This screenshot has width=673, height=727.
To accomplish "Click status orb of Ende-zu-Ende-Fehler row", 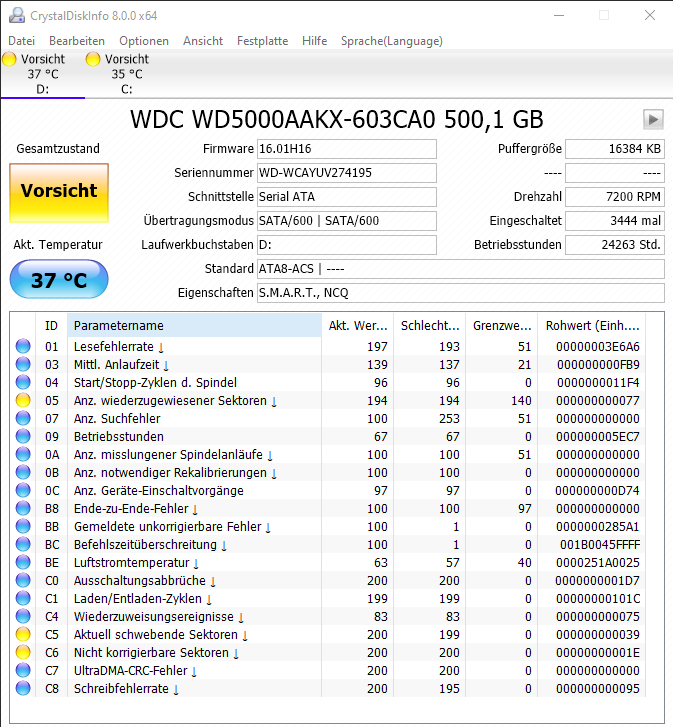I will (x=23, y=509).
